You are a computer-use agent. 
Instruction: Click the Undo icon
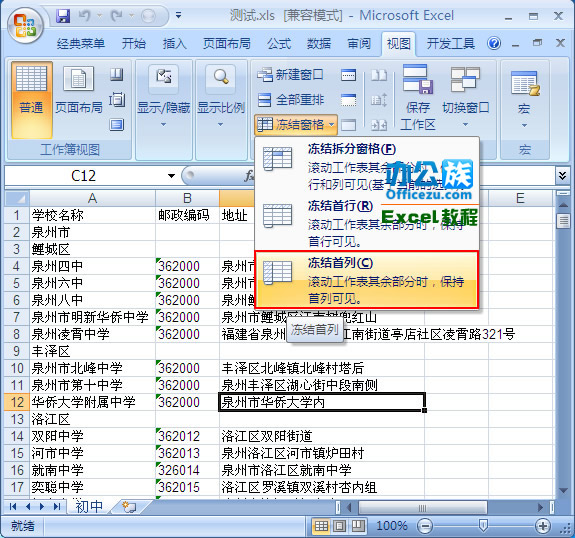[85, 15]
